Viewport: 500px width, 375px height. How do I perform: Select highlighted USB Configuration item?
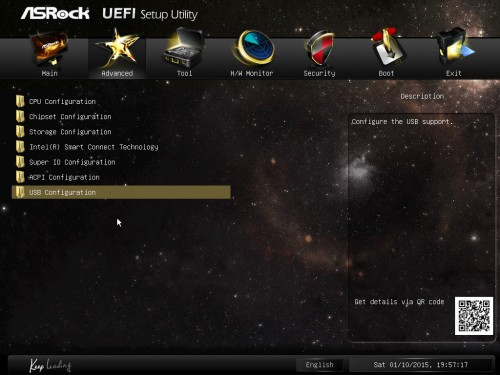click(121, 192)
